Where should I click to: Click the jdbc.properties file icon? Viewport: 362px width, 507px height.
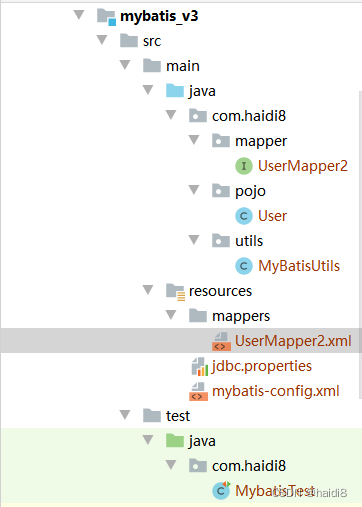point(199,366)
